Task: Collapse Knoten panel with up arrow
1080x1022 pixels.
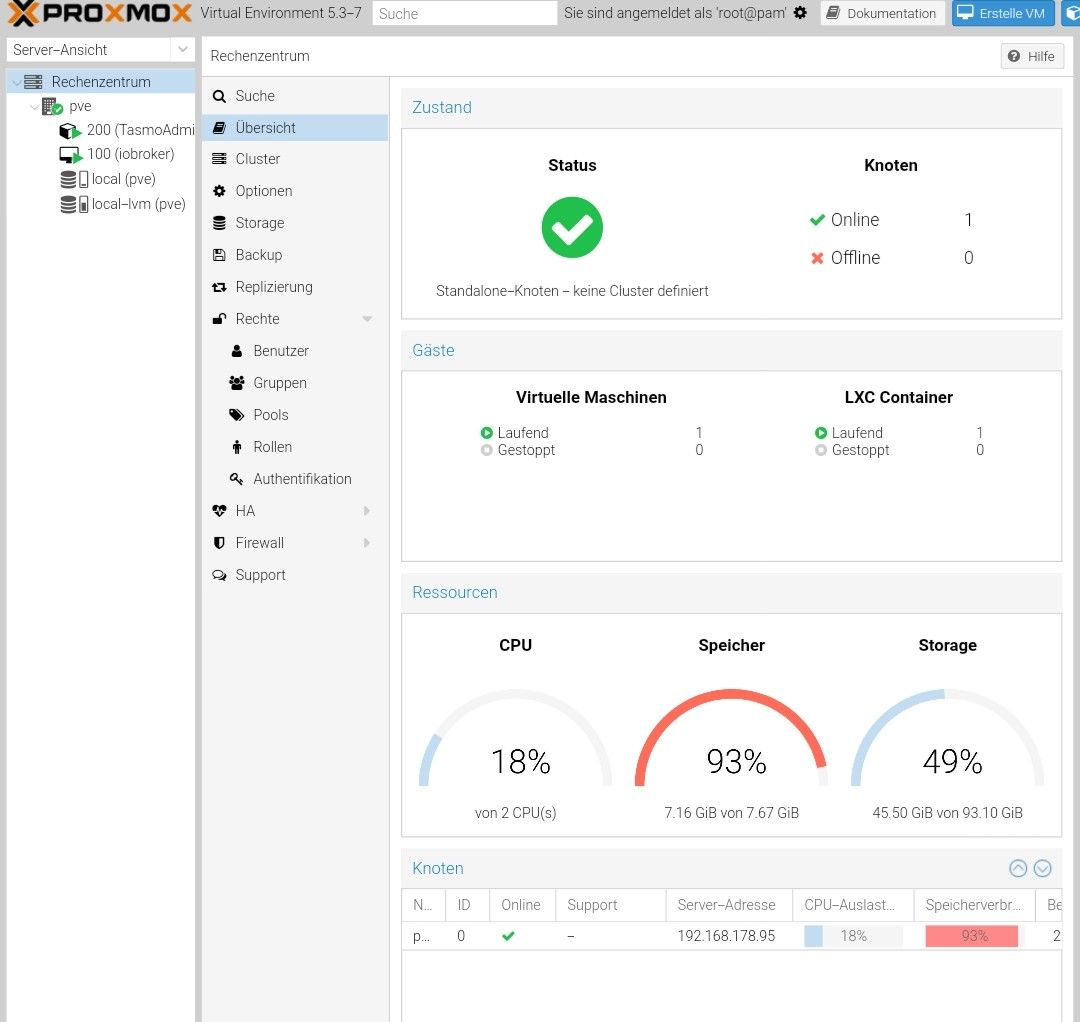Action: (x=1018, y=868)
